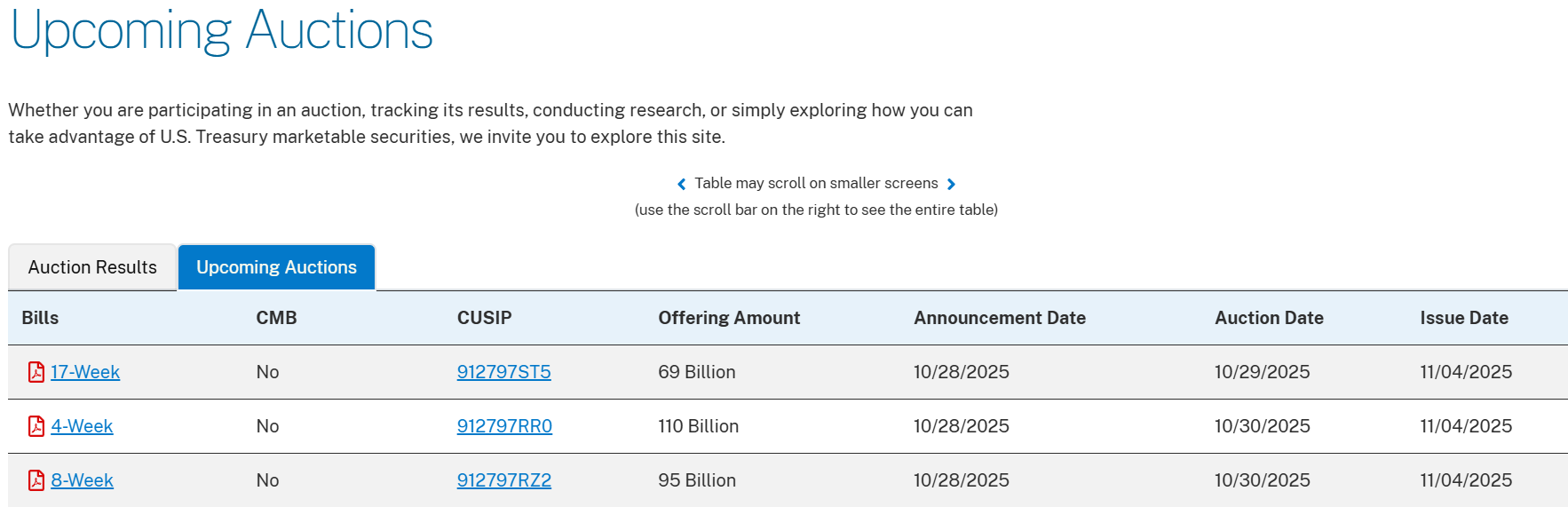Open the 4-Week PDF icon
Image resolution: width=1568 pixels, height=507 pixels.
click(x=36, y=426)
